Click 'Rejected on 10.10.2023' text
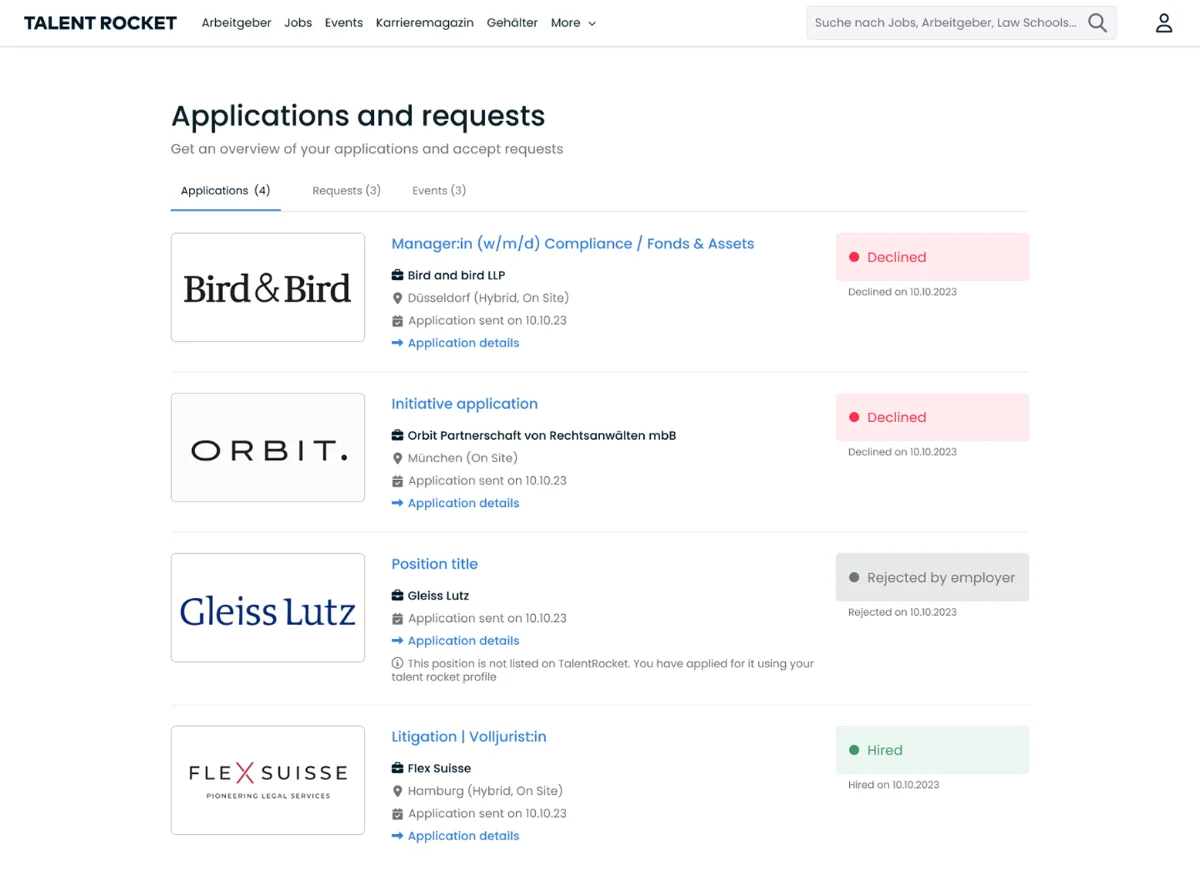The height and width of the screenshot is (875, 1200). point(902,612)
